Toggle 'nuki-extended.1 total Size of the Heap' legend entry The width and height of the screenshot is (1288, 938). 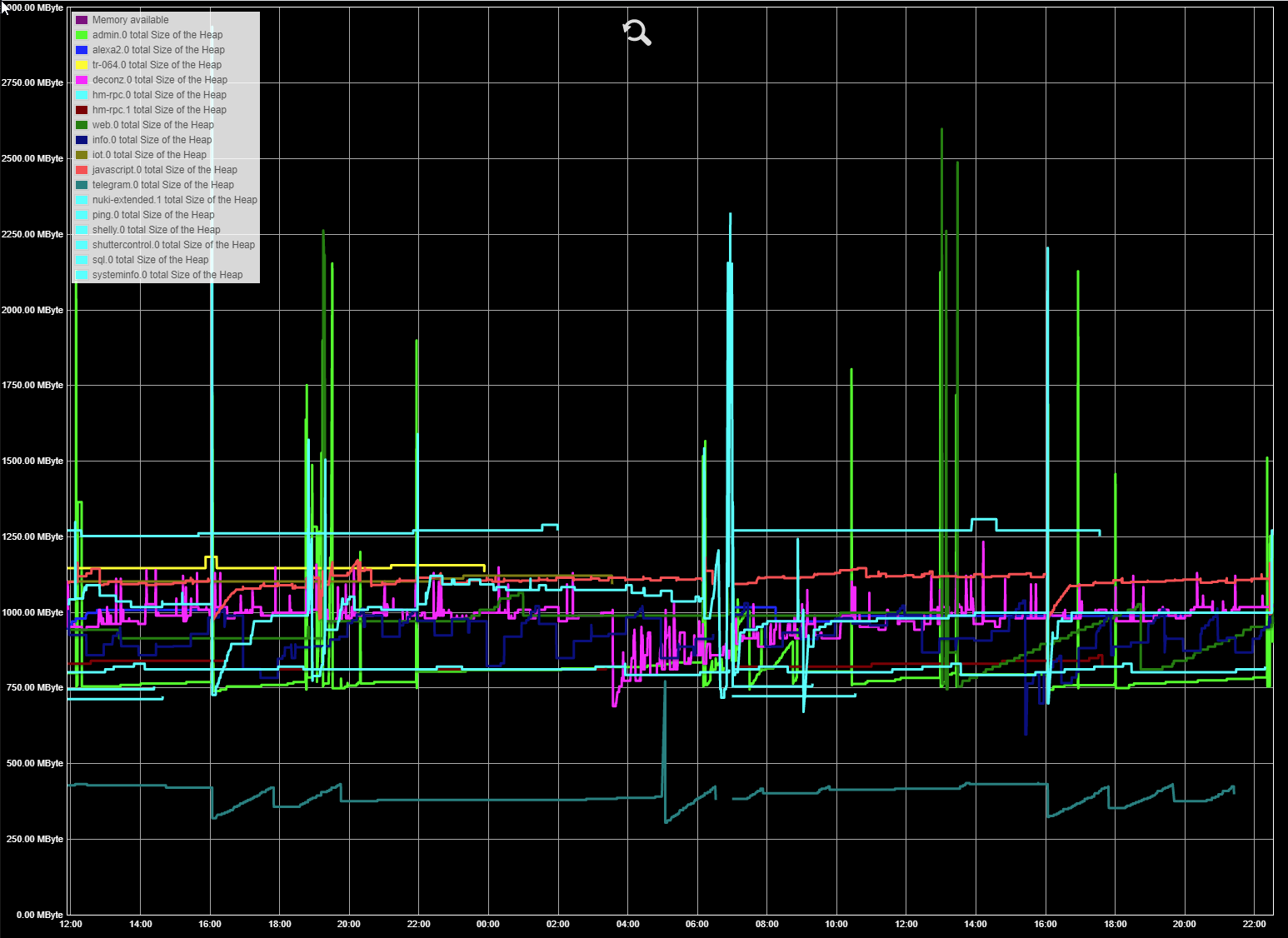click(x=167, y=200)
